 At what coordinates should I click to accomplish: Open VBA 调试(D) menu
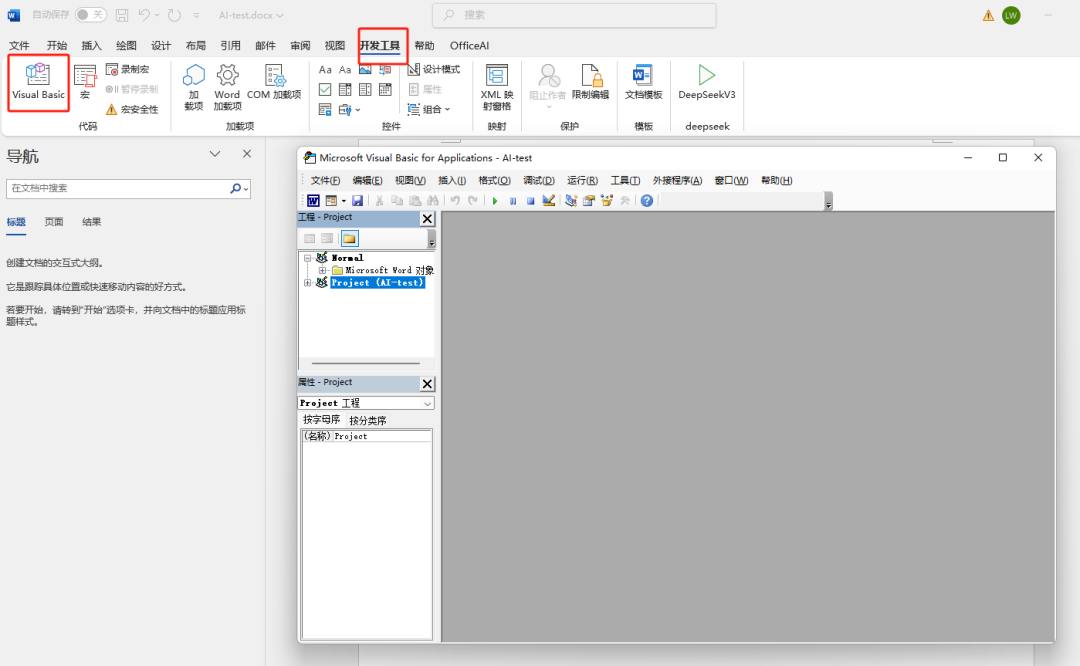click(x=539, y=180)
